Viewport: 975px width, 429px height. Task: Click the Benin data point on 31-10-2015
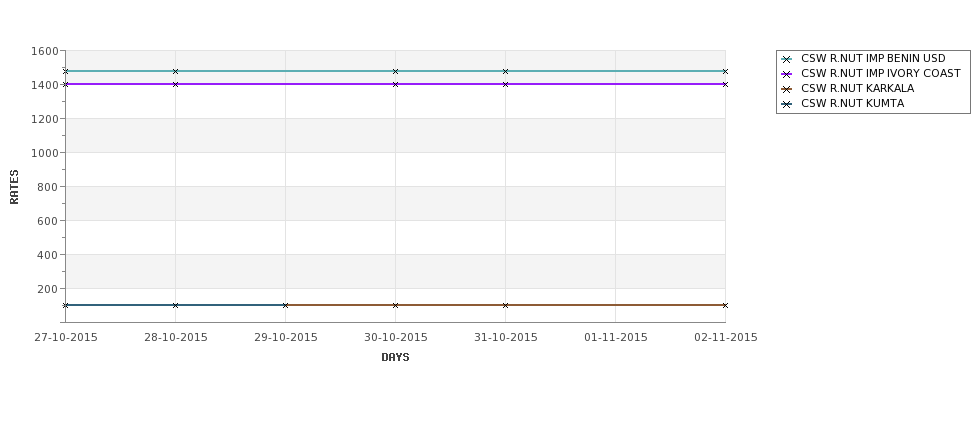tap(505, 71)
